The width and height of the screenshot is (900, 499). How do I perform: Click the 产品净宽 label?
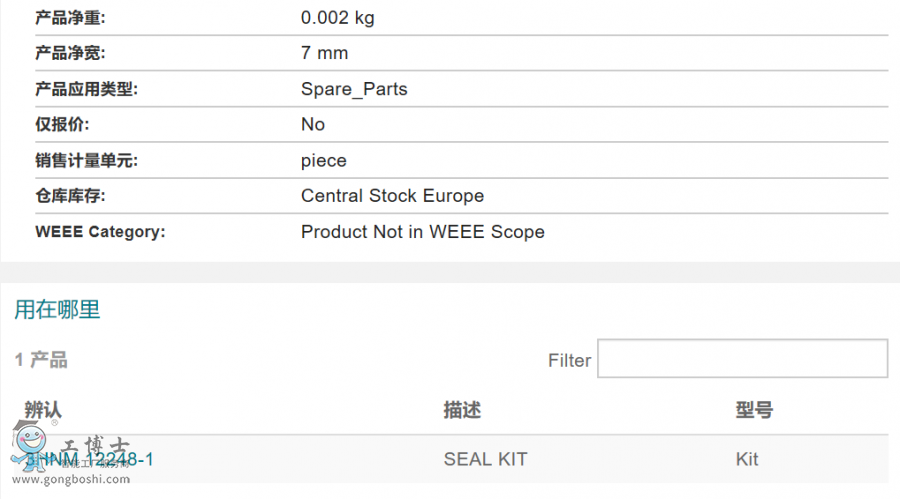coord(70,53)
